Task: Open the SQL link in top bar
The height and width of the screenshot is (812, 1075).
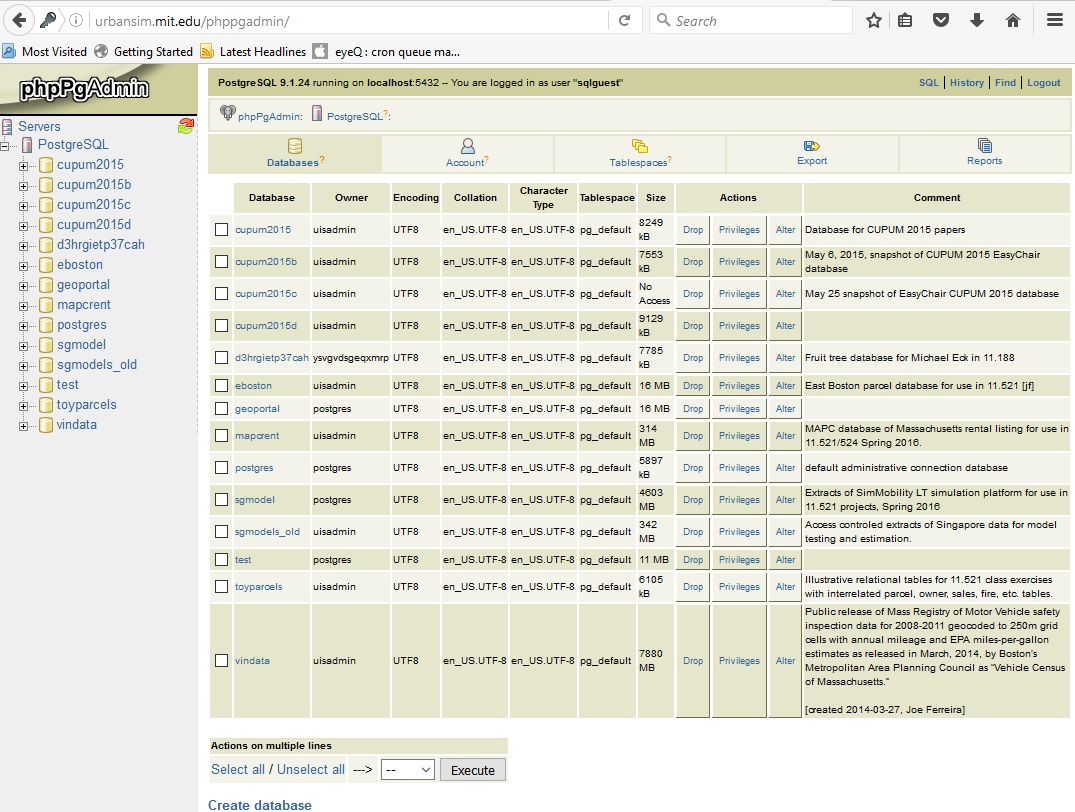Action: pos(928,83)
